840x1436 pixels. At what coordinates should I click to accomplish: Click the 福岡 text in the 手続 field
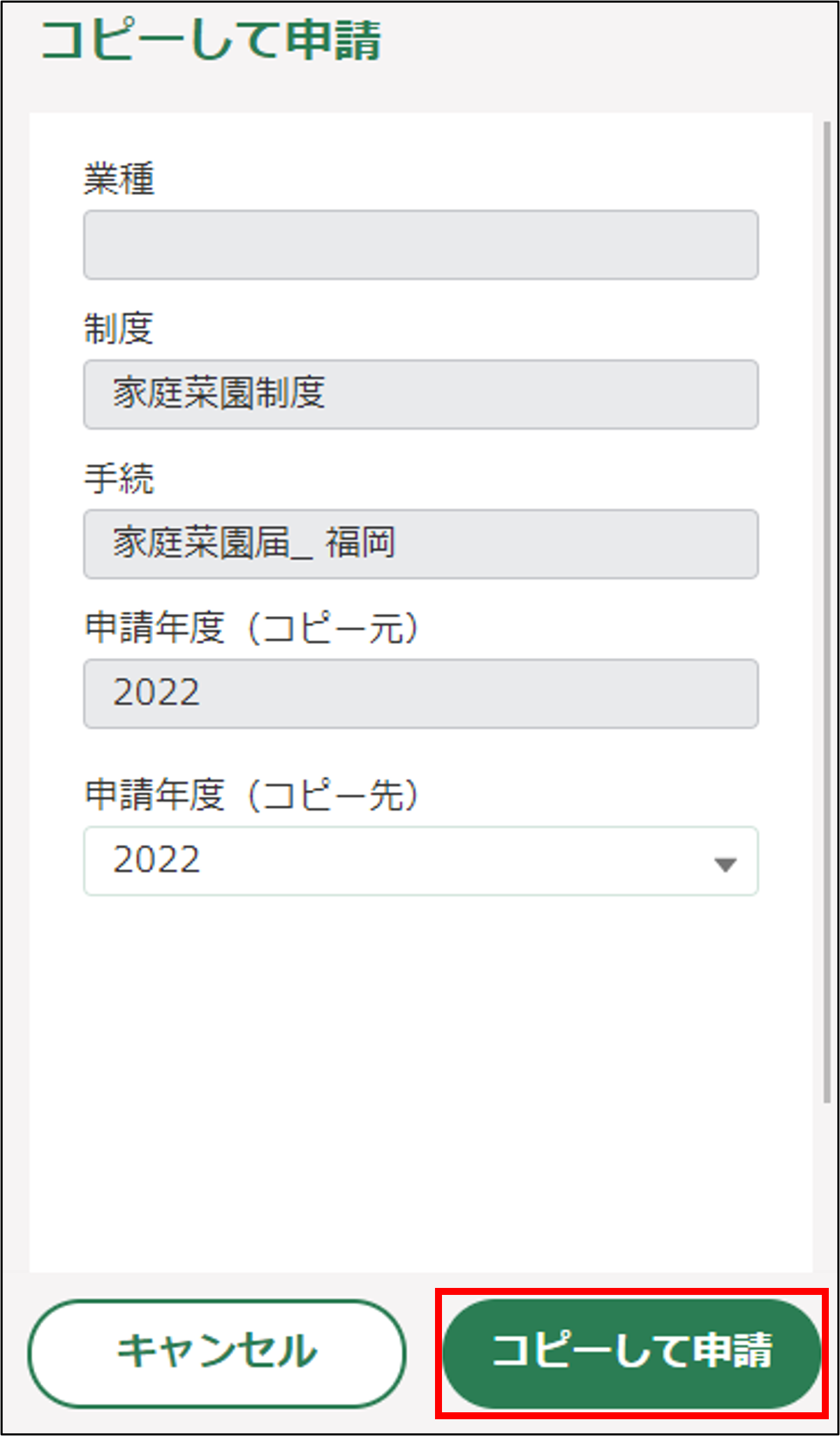click(x=360, y=543)
